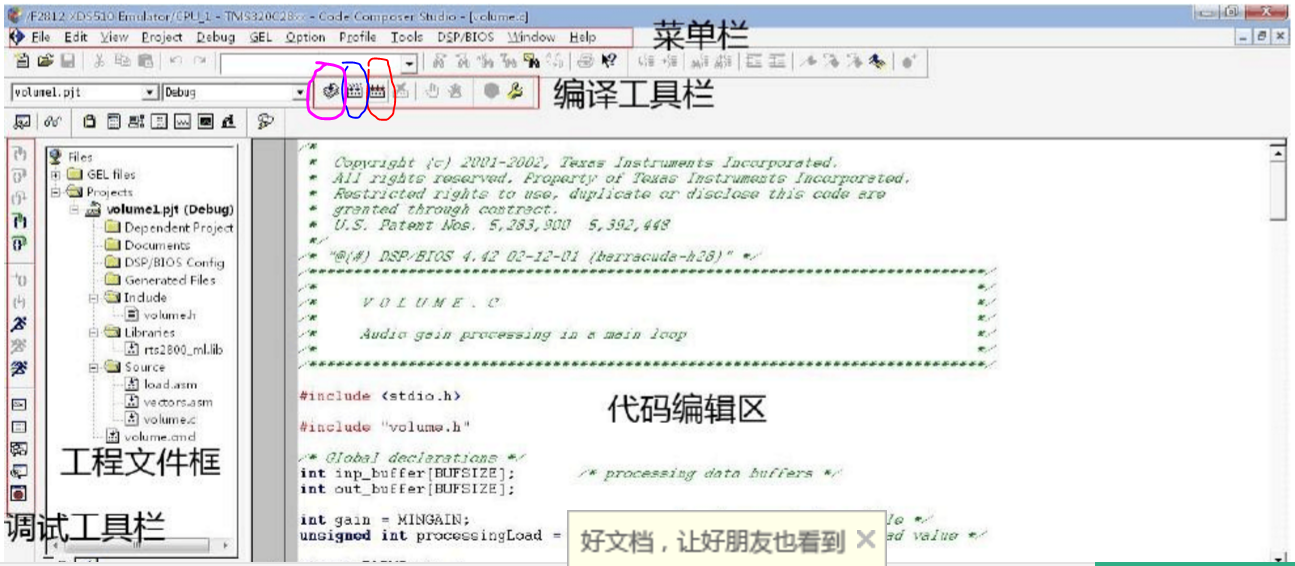Open the Tools menu
The width and height of the screenshot is (1295, 566).
point(407,37)
